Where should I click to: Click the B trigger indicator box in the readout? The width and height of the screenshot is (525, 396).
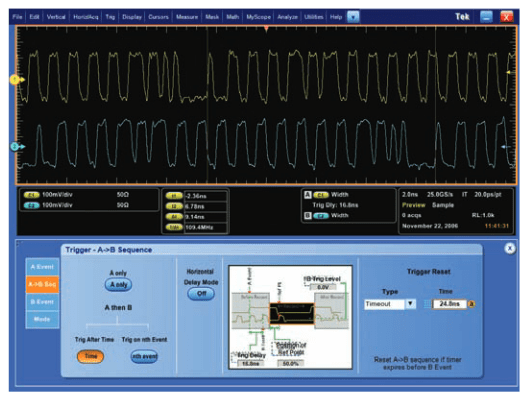(308, 216)
